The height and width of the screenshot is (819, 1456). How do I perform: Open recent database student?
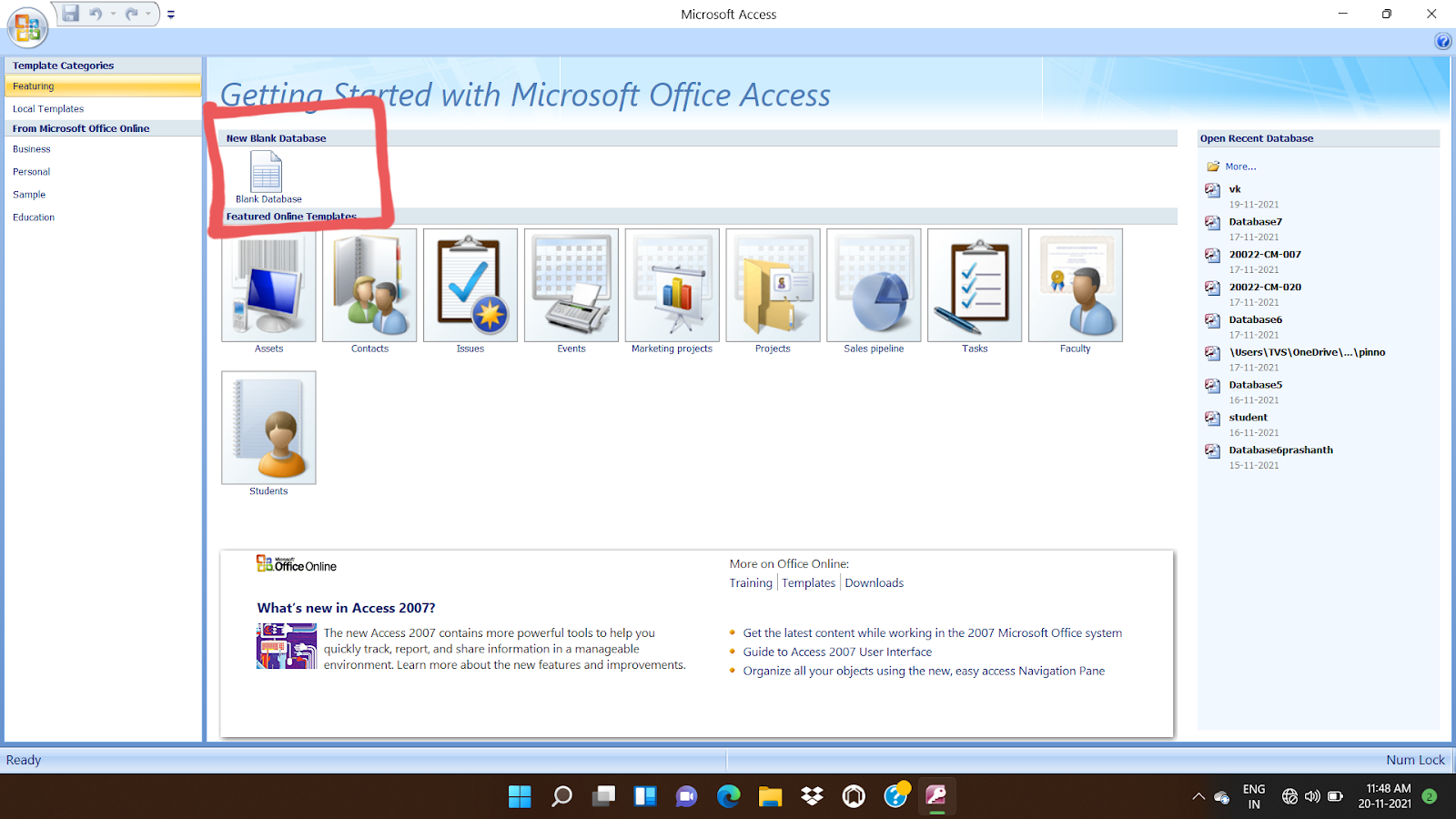click(x=1248, y=418)
